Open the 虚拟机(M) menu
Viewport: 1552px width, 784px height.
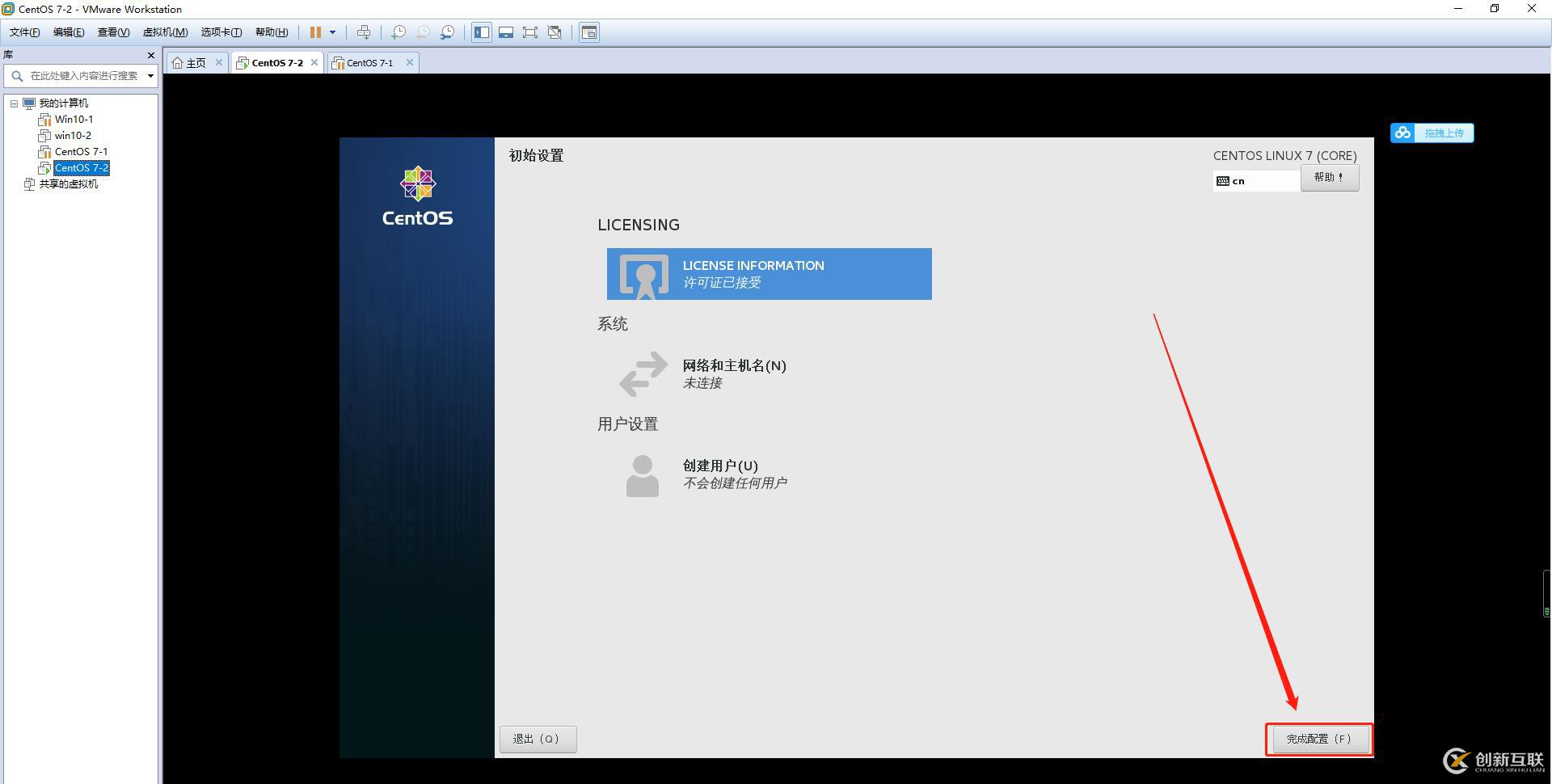165,32
